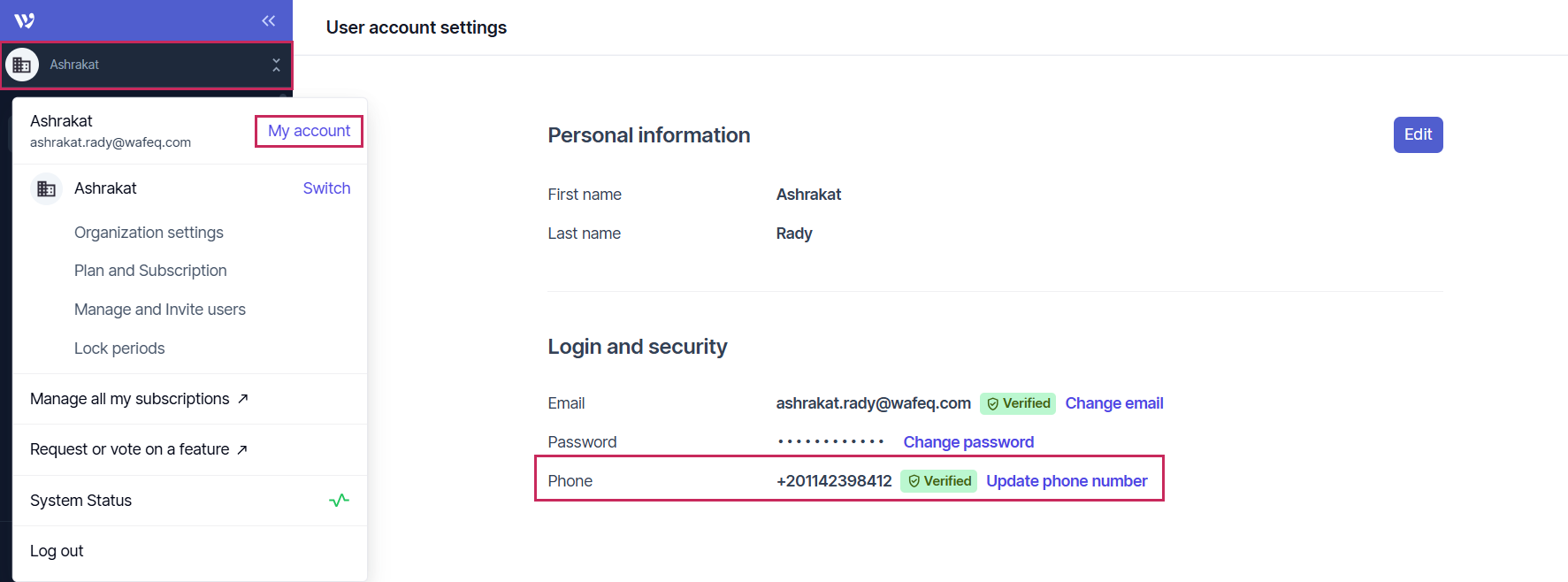Screen dimensions: 1568x582
Task: Expand the Ashrakat organization switcher
Action: tap(276, 65)
